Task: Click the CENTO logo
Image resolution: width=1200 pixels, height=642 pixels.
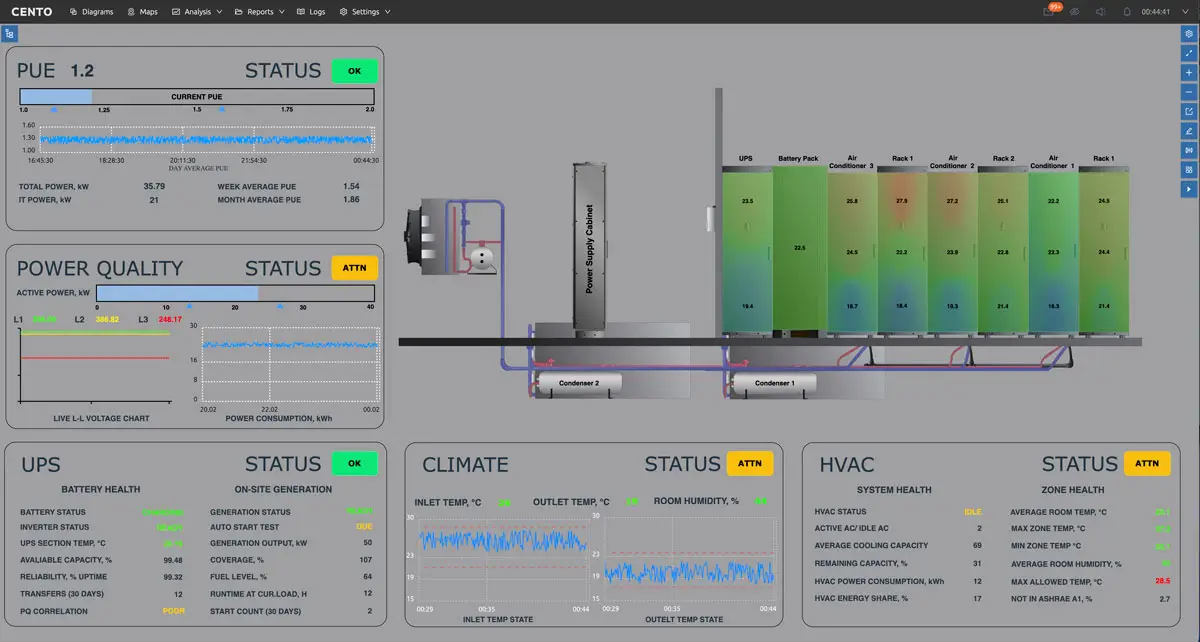Action: (30, 11)
